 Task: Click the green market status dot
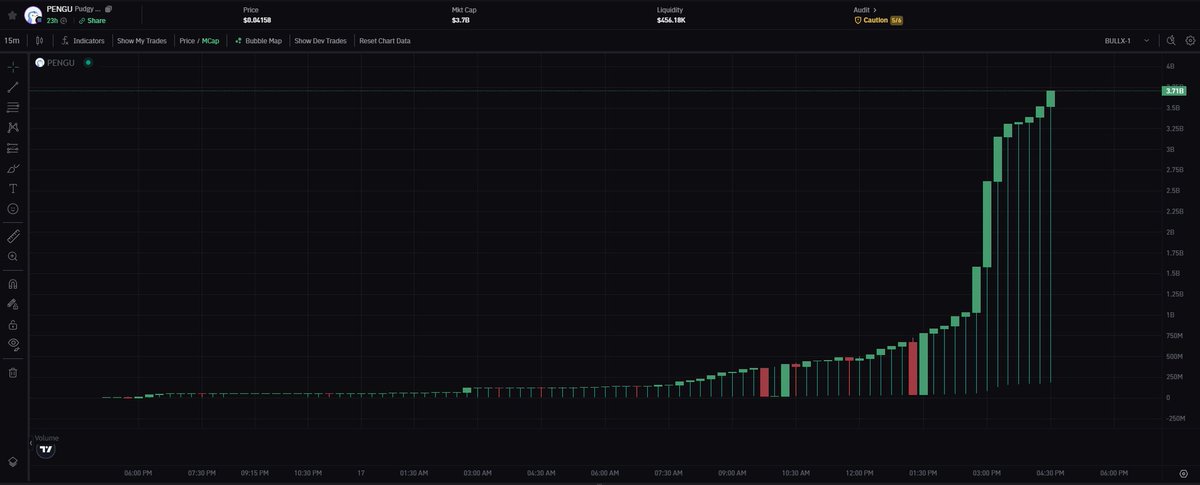pos(88,62)
